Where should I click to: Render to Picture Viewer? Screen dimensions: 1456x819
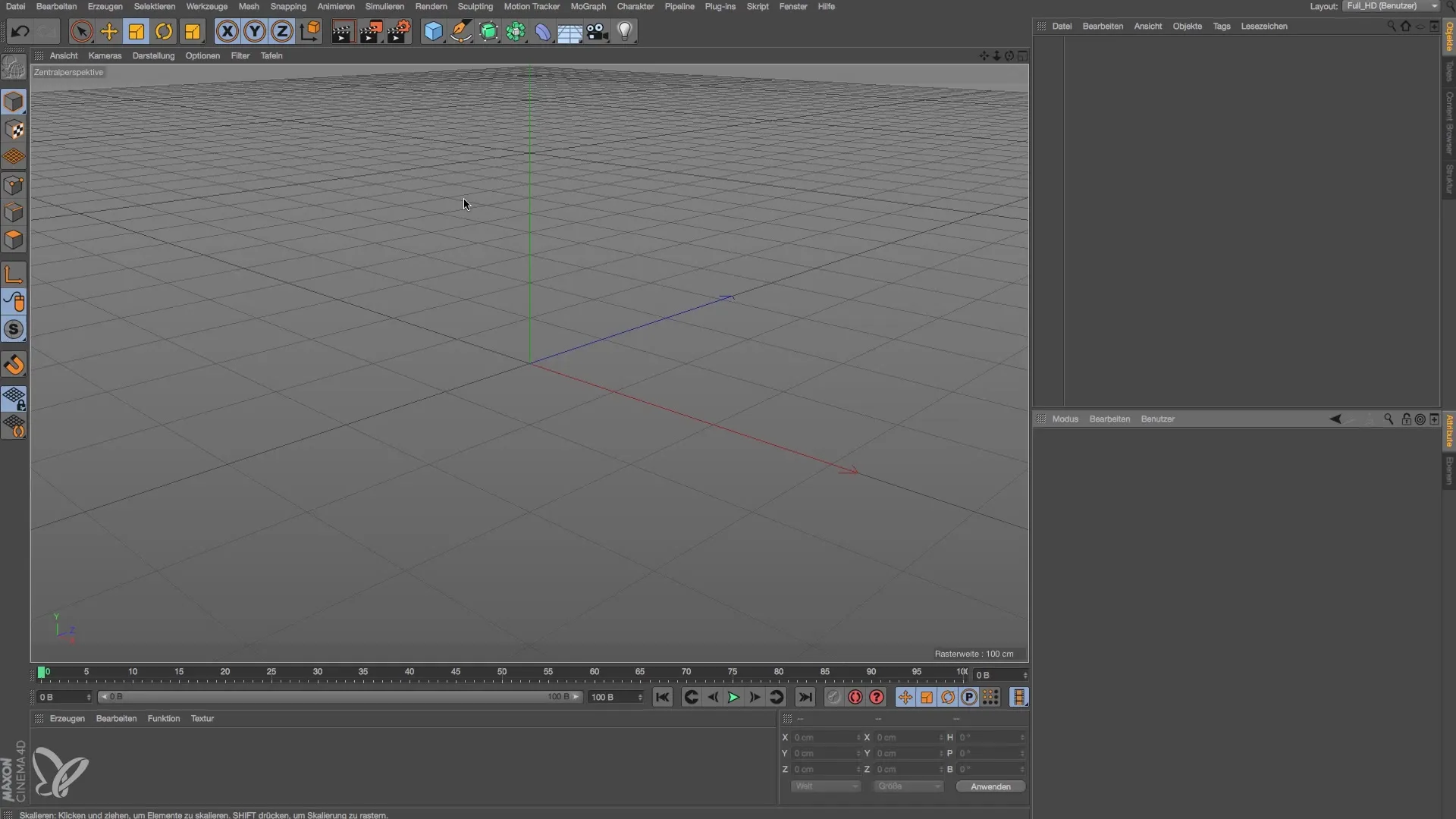(x=371, y=31)
